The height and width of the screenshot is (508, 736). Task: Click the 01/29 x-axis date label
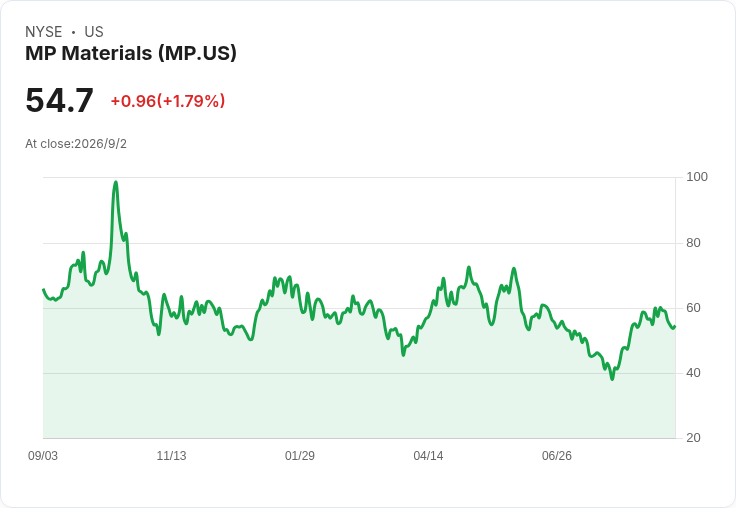(x=300, y=456)
